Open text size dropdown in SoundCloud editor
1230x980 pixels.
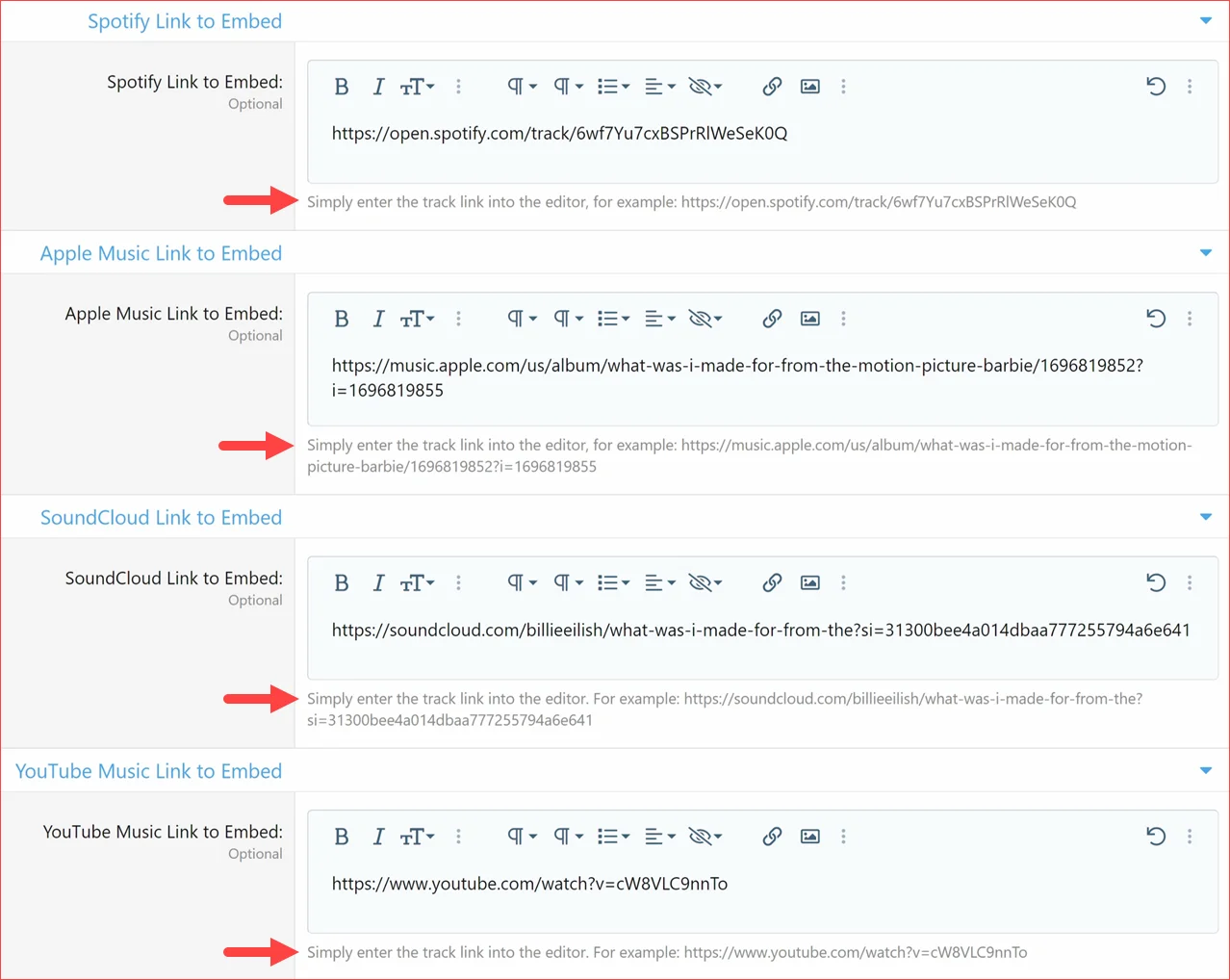[x=417, y=582]
